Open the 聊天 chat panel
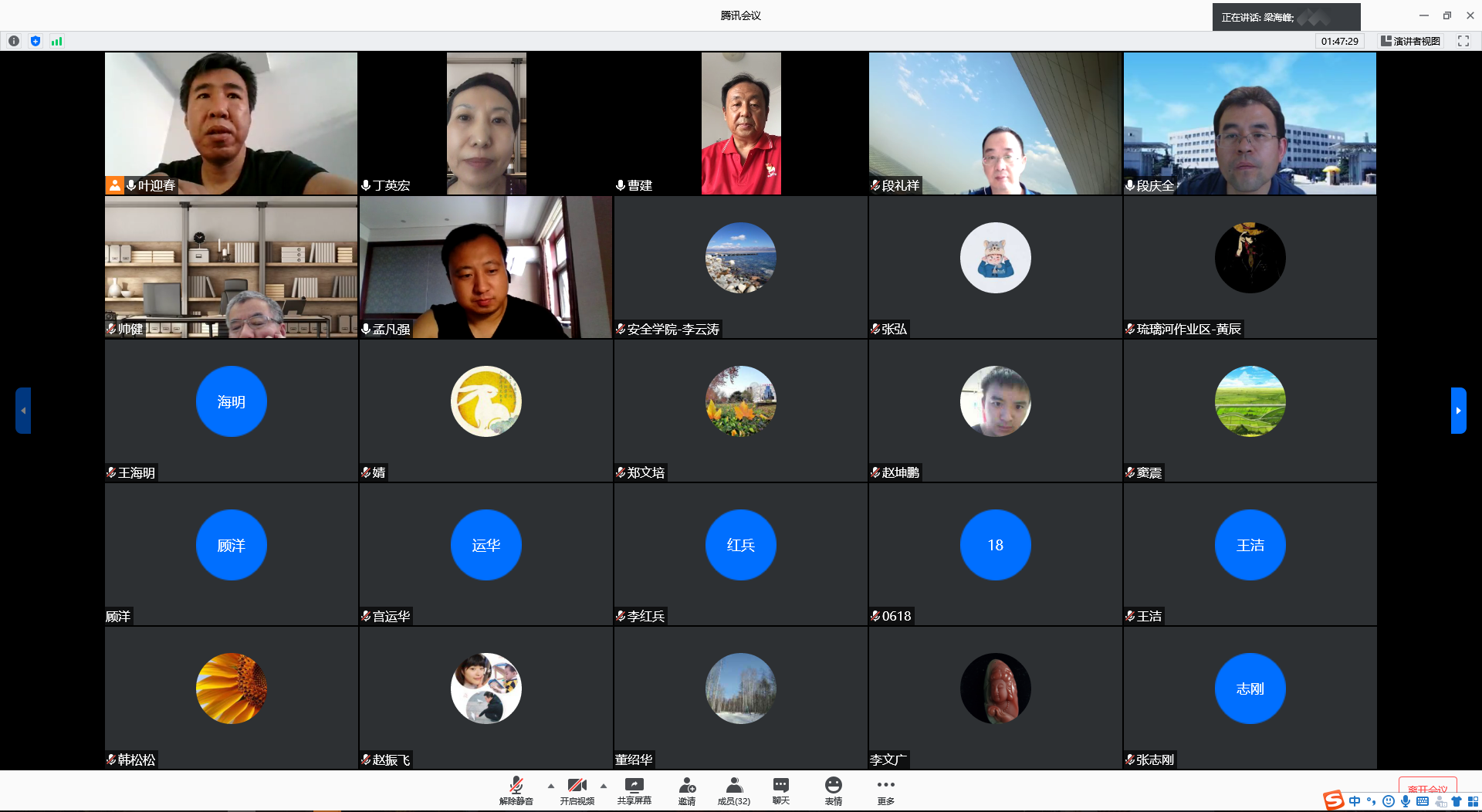This screenshot has width=1482, height=812. tap(780, 790)
